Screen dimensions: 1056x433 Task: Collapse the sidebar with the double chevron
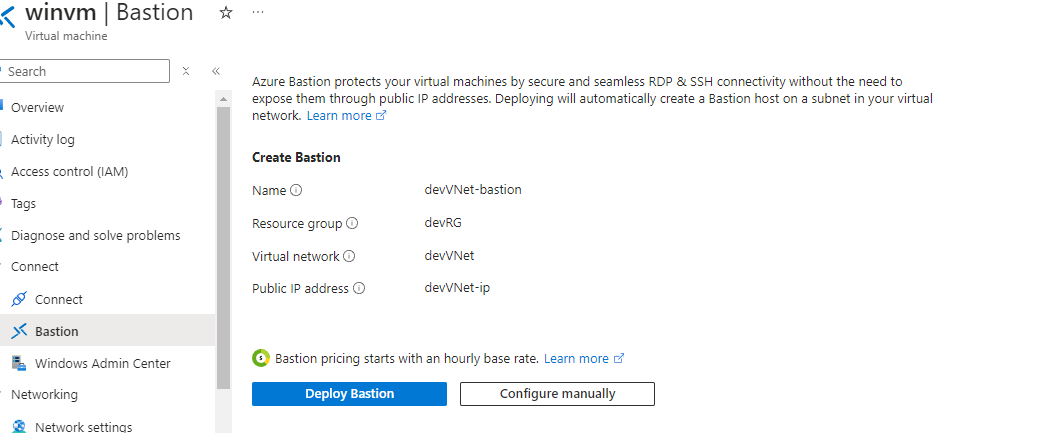pos(216,71)
